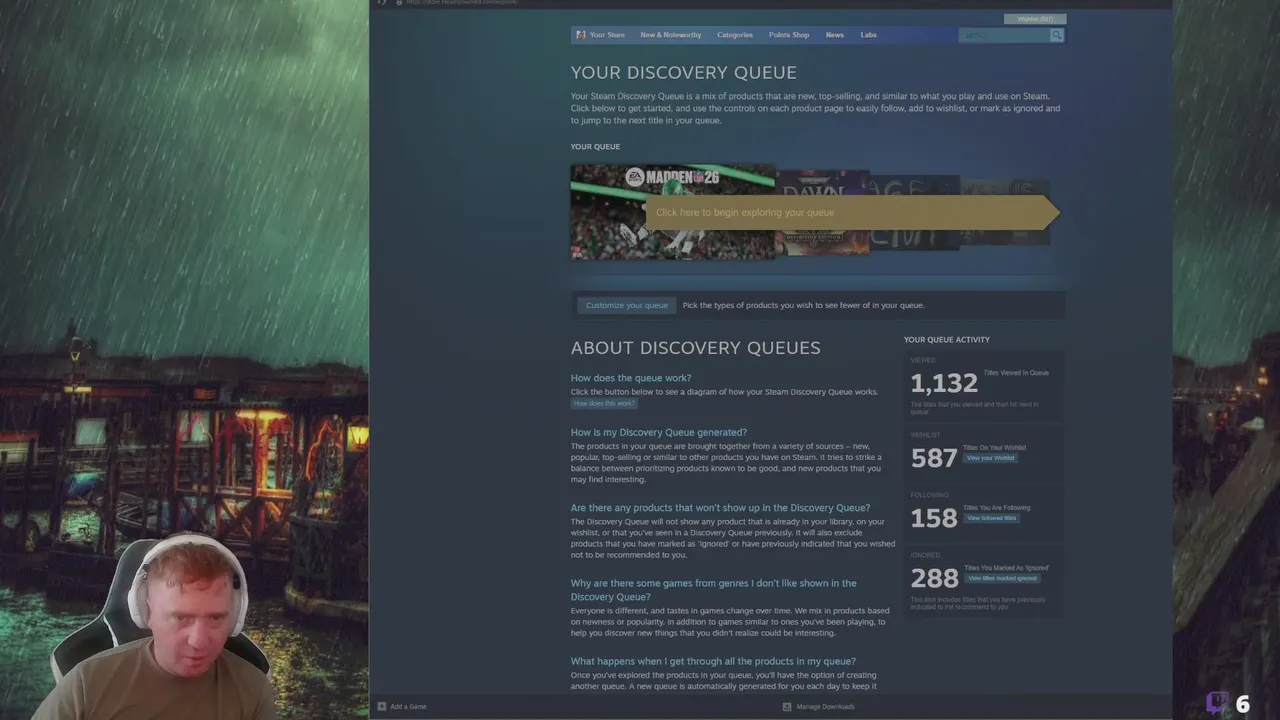Click the second game thumbnail in queue
The width and height of the screenshot is (1280, 720).
pos(823,212)
